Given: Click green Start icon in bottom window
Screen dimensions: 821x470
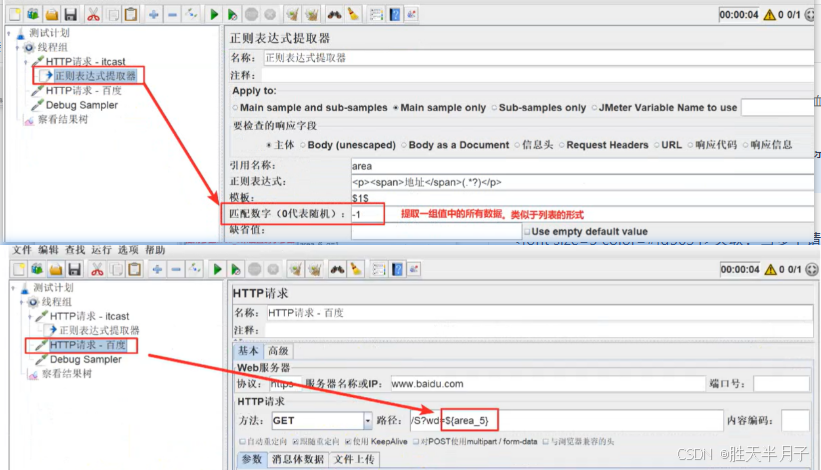Looking at the screenshot, I should (217, 270).
